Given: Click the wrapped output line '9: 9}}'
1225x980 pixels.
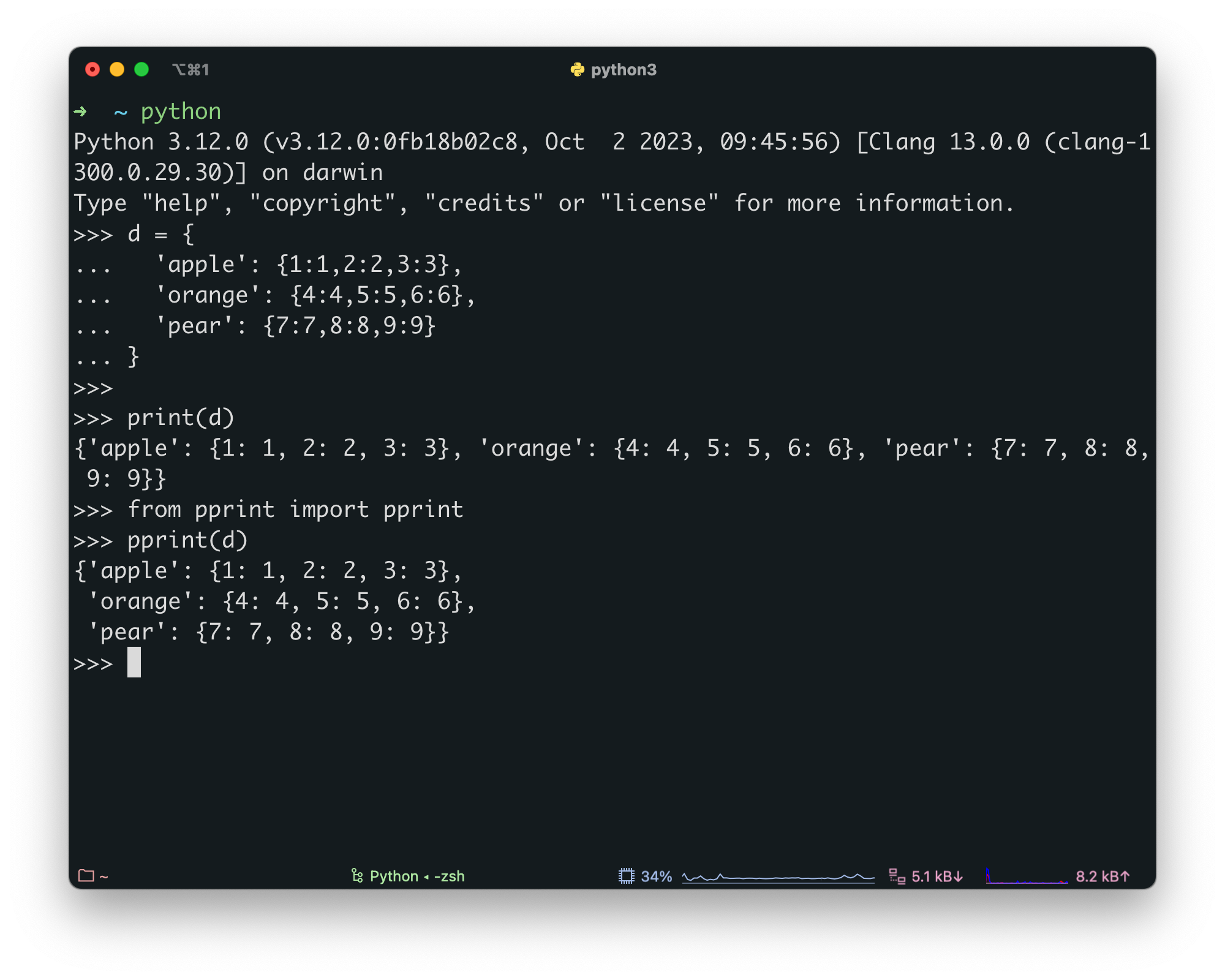Looking at the screenshot, I should pyautogui.click(x=126, y=479).
